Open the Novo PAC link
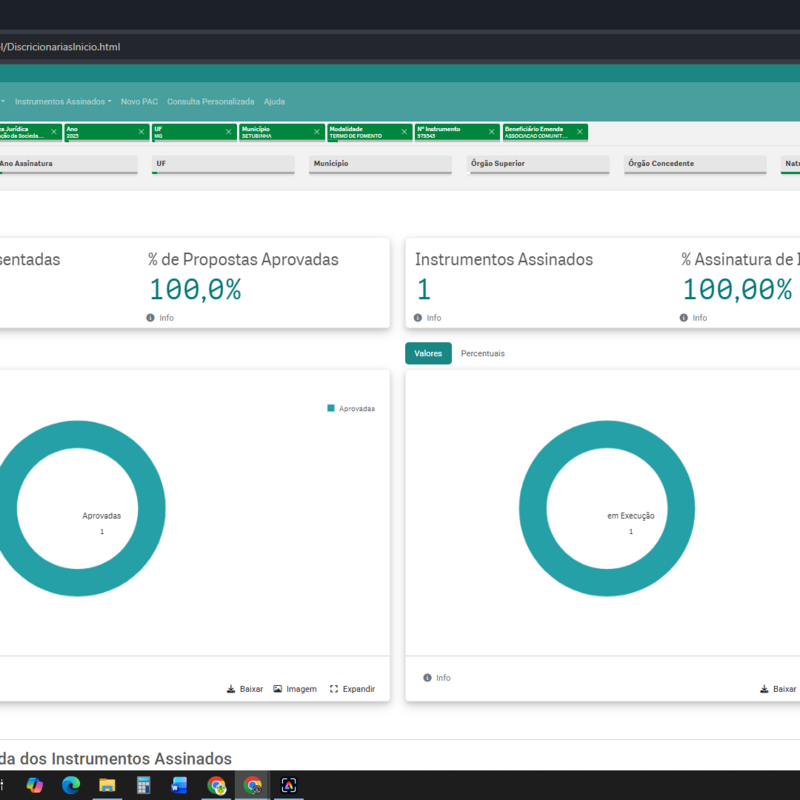 click(x=139, y=102)
